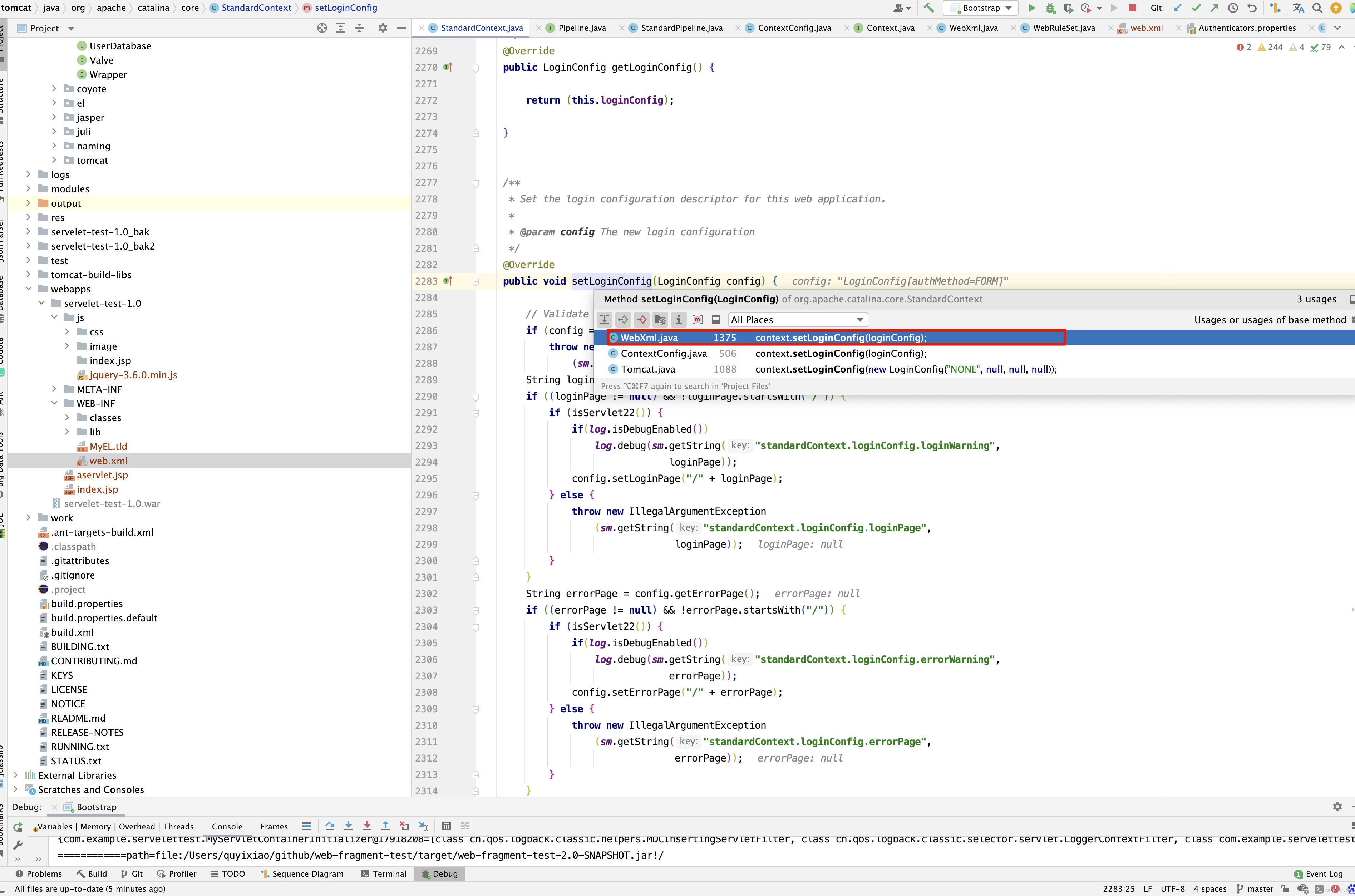
Task: Expand the coyote folder
Action: (54, 89)
